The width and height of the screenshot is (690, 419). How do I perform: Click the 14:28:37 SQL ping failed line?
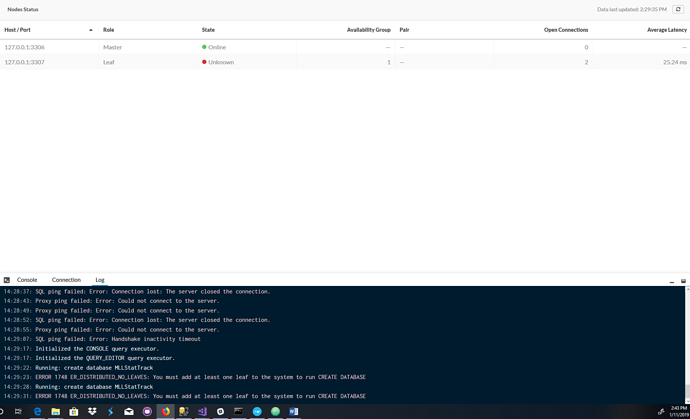[x=137, y=291]
